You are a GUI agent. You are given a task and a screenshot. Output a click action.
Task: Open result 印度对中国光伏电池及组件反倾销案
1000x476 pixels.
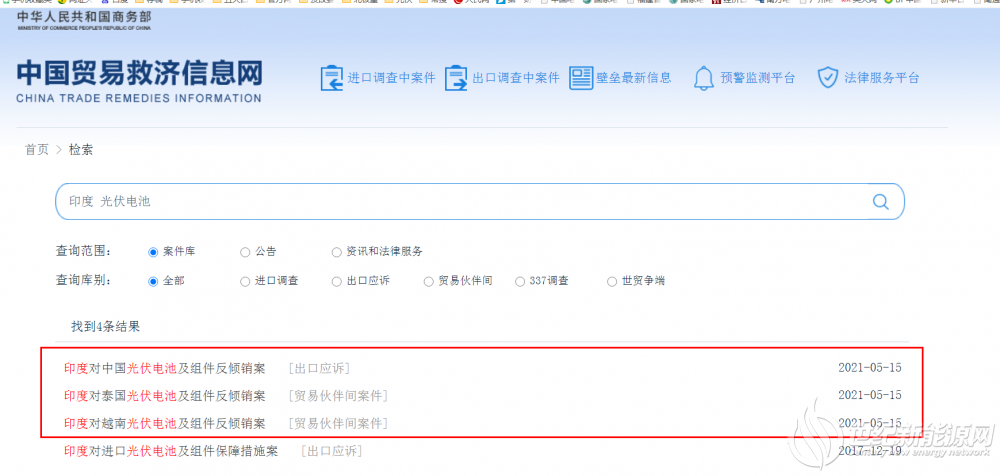pos(165,368)
